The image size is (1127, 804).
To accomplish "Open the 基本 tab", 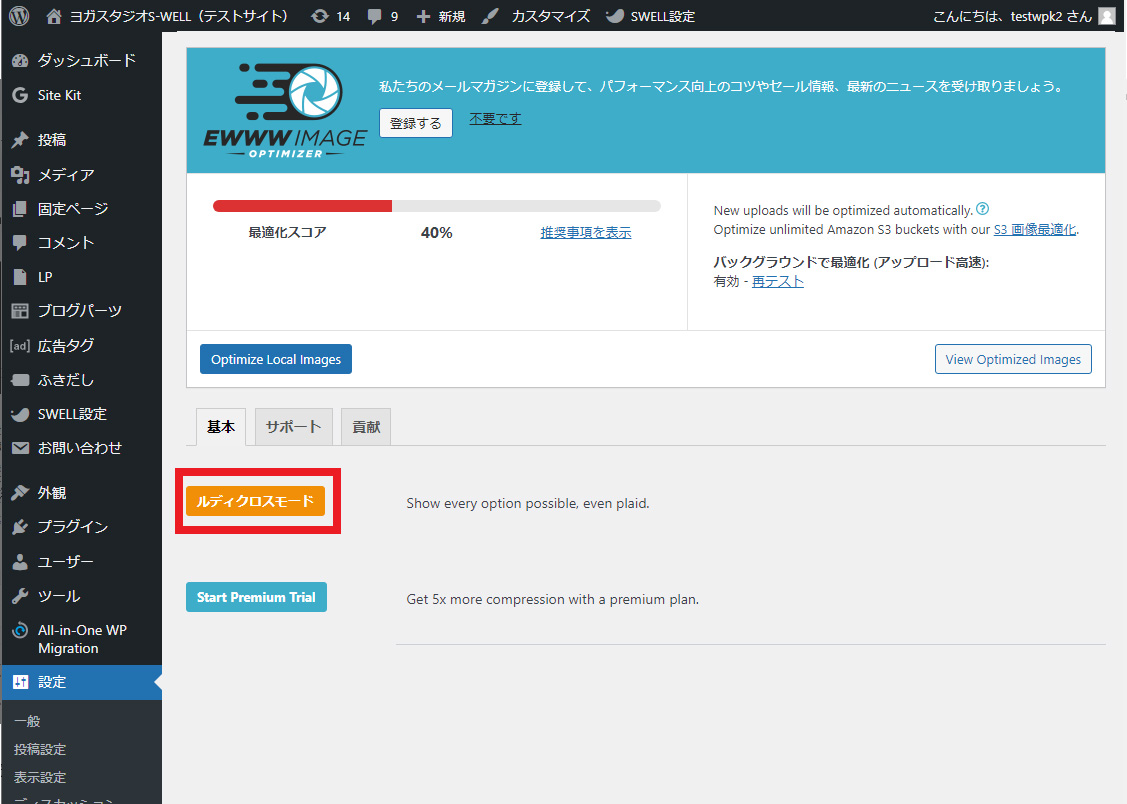I will click(x=221, y=427).
